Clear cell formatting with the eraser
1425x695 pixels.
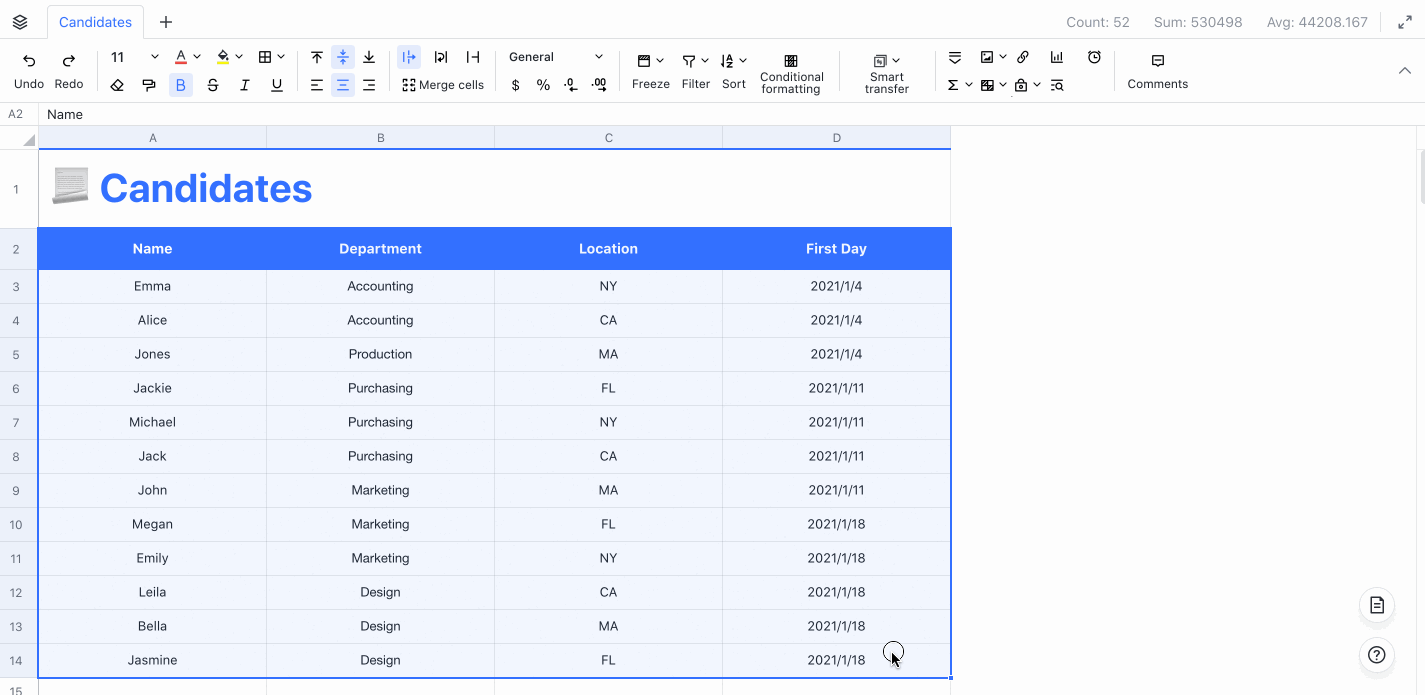(116, 85)
